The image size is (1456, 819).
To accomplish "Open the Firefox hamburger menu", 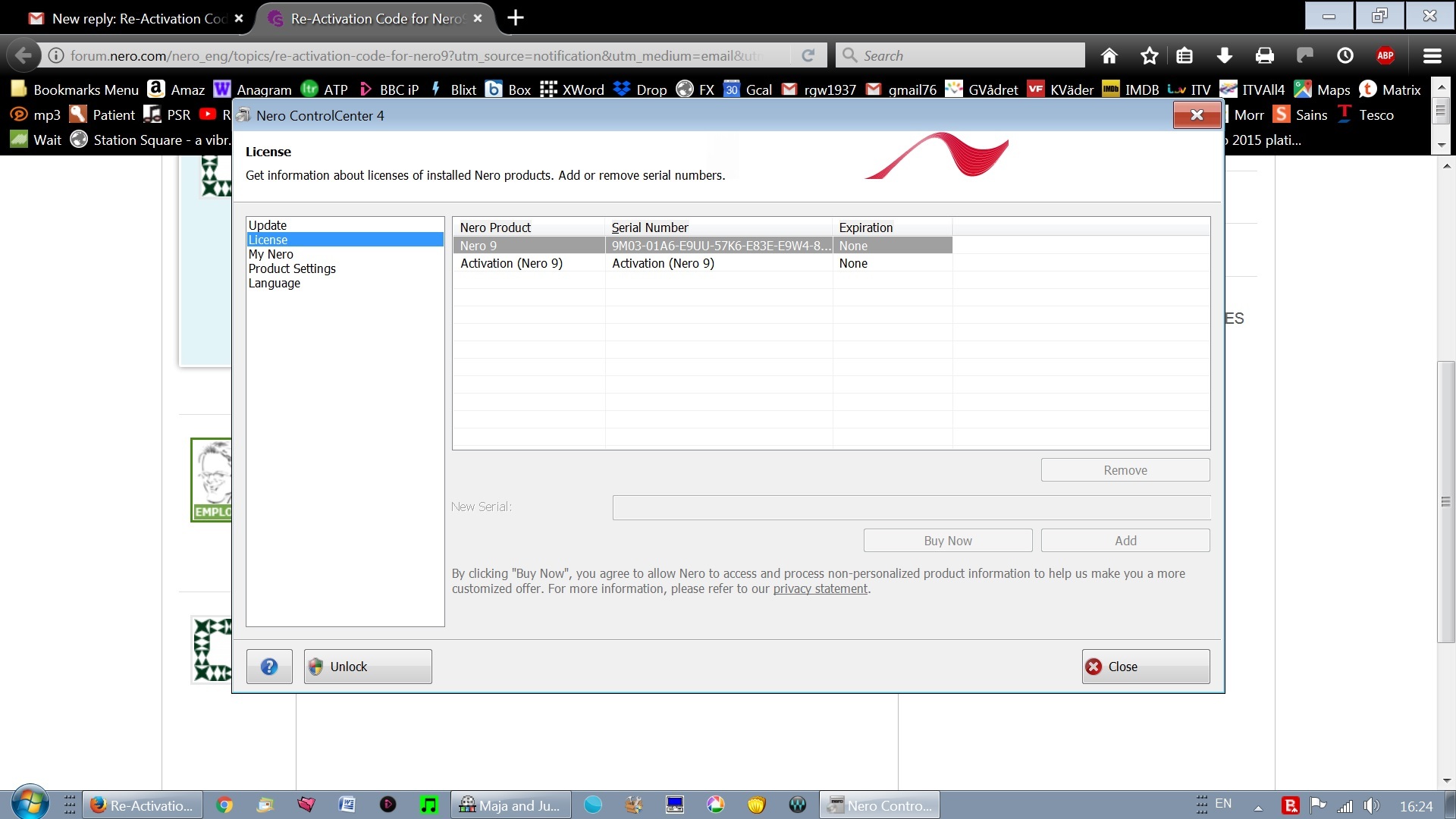I will click(x=1432, y=55).
